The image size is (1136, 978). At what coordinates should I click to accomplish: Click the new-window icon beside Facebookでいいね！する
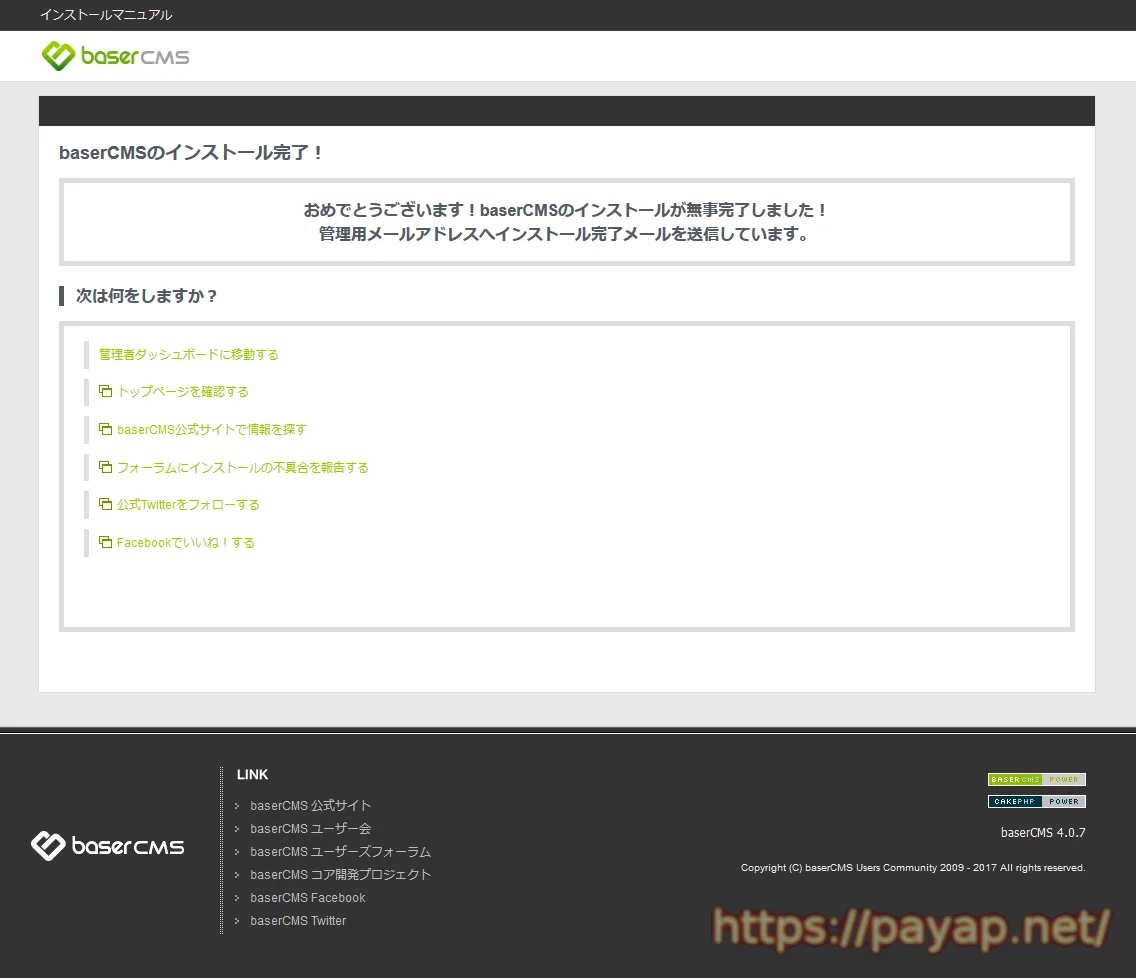coord(106,542)
